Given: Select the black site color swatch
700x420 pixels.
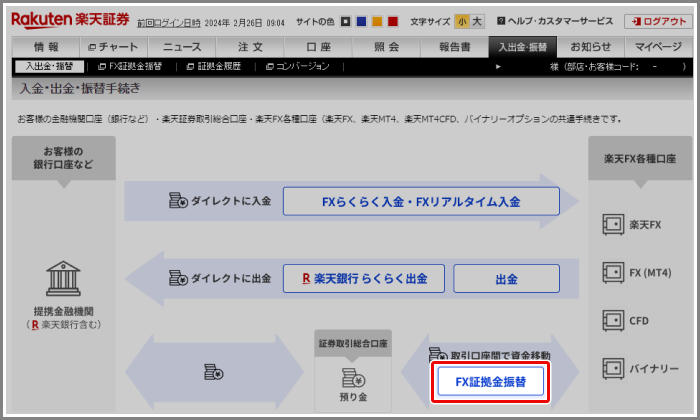Looking at the screenshot, I should point(346,21).
